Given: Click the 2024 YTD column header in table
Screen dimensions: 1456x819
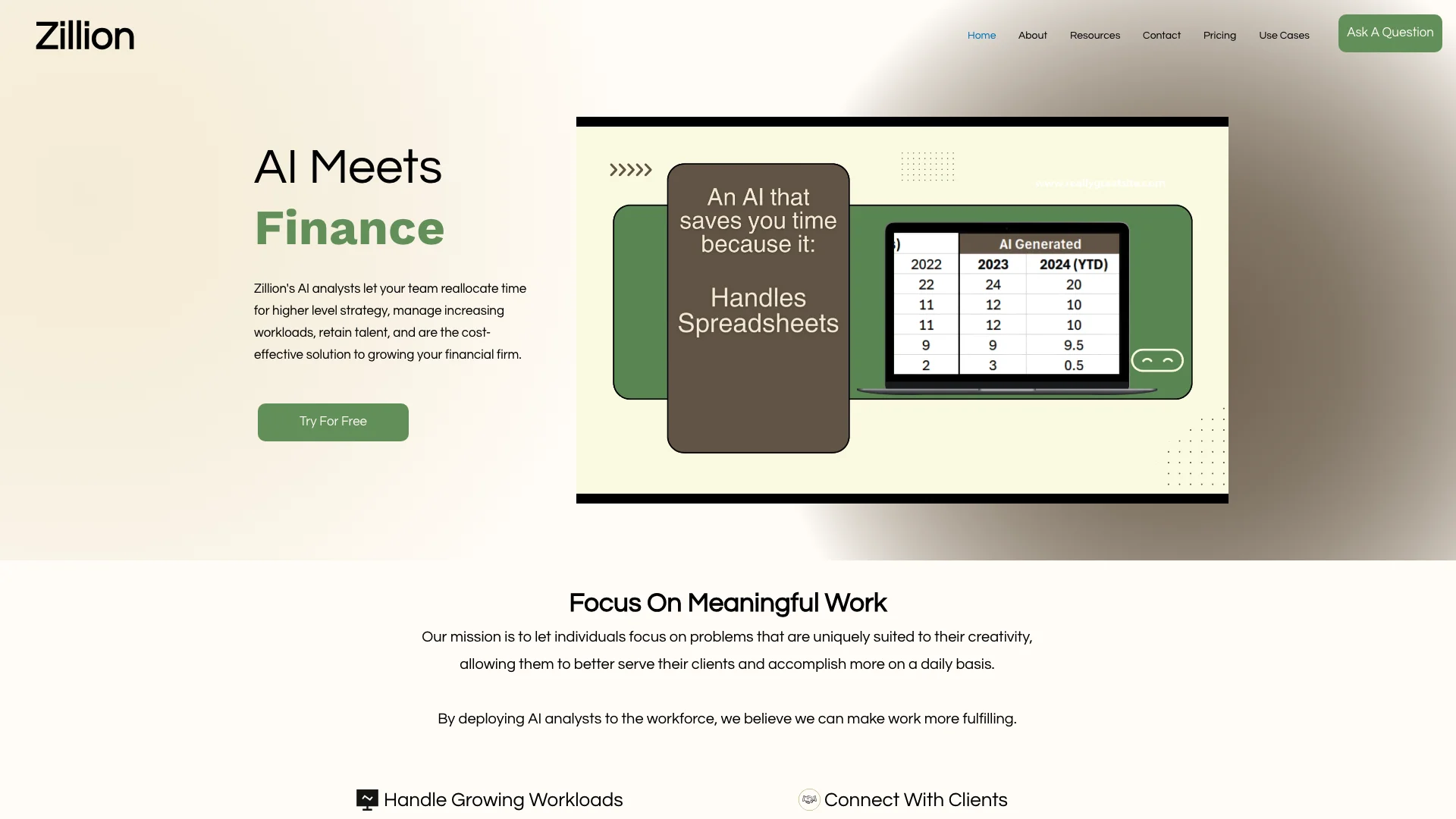Looking at the screenshot, I should coord(1071,264).
